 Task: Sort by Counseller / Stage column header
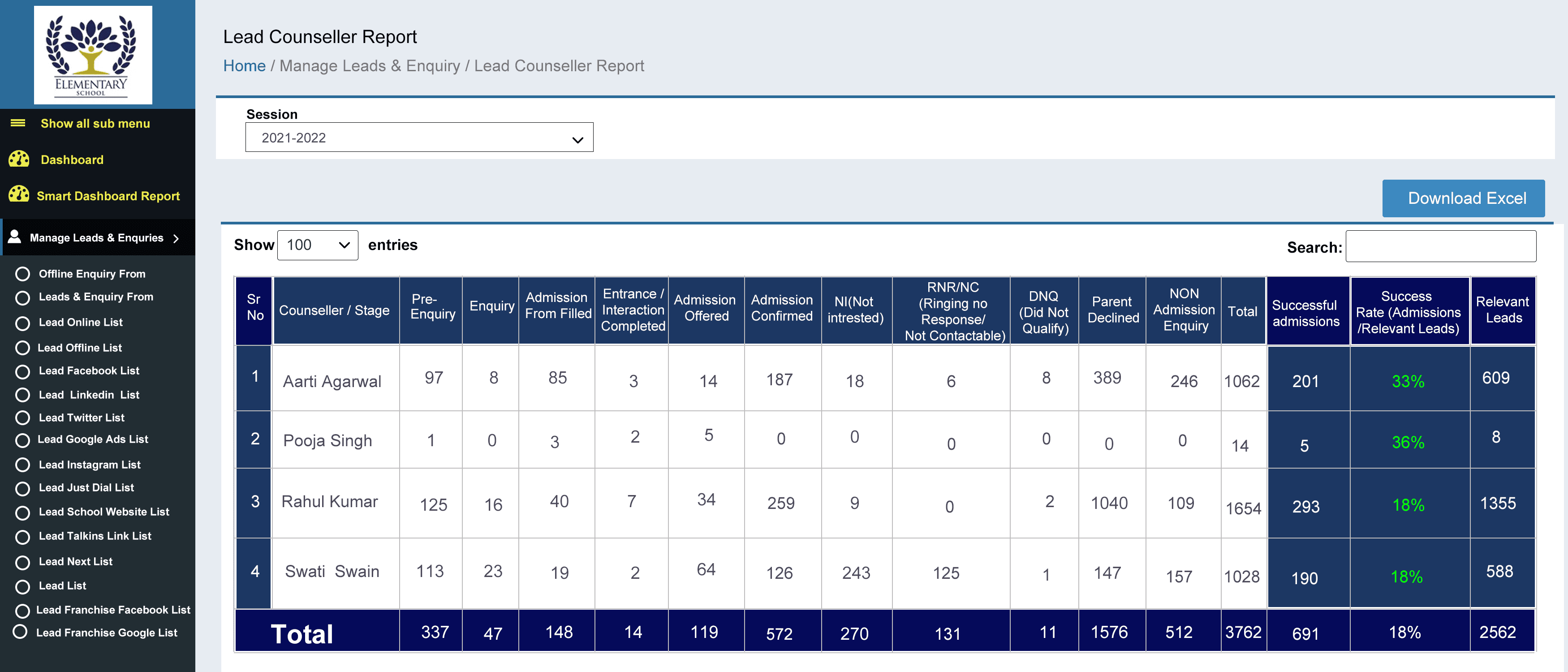[x=336, y=310]
